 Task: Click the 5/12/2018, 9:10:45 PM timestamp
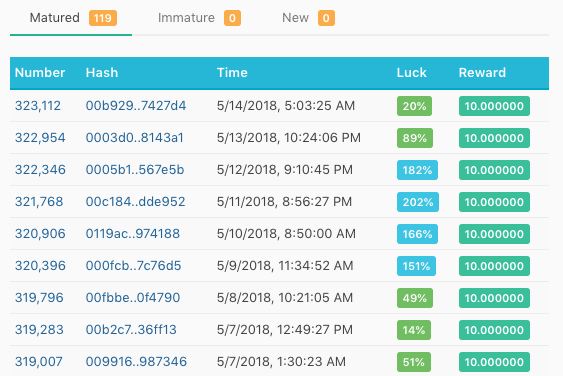285,170
